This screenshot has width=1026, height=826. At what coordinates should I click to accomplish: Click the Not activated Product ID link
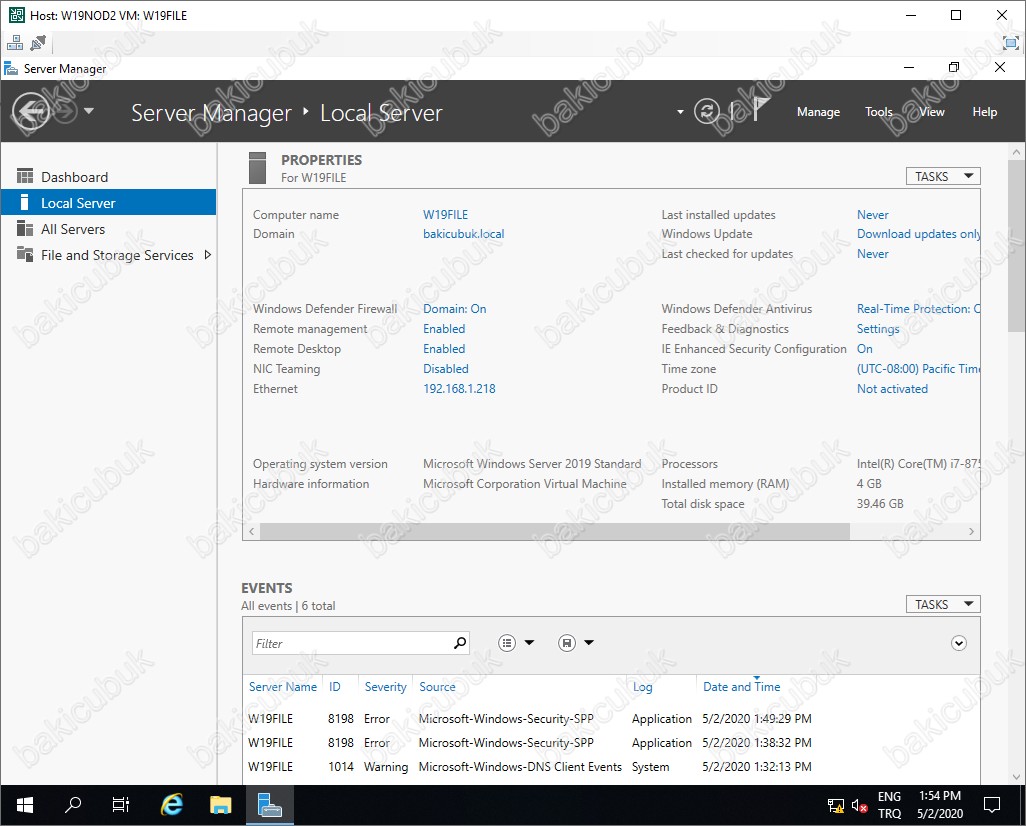(x=892, y=389)
